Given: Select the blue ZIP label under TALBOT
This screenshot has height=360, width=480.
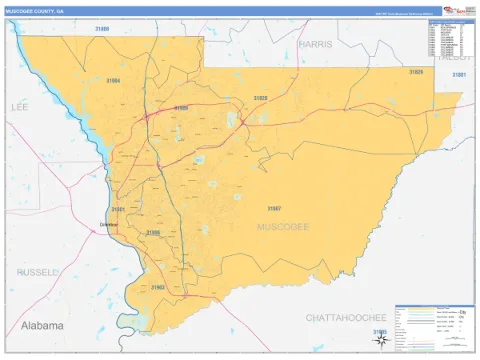Looking at the screenshot, I should pyautogui.click(x=459, y=75).
